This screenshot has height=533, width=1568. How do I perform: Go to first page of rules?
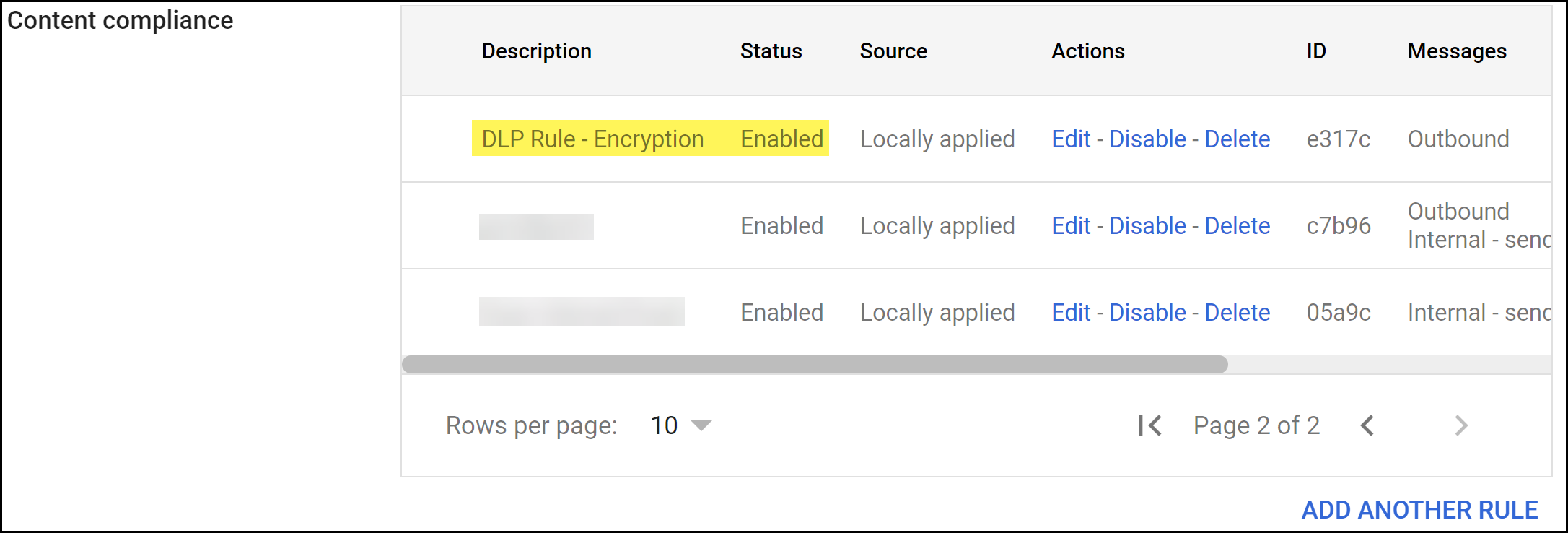1149,425
